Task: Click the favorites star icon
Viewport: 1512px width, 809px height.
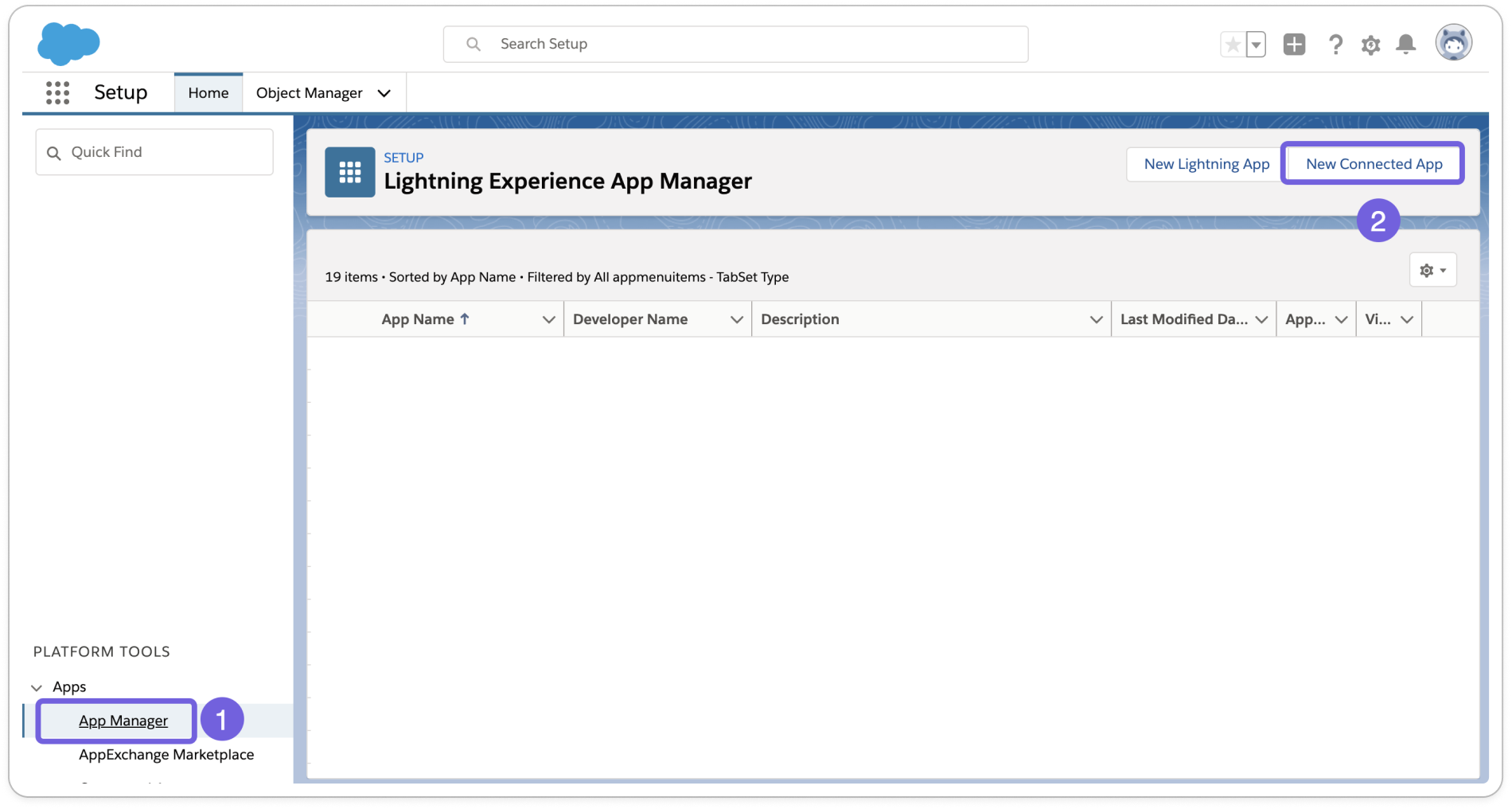Action: pyautogui.click(x=1233, y=45)
